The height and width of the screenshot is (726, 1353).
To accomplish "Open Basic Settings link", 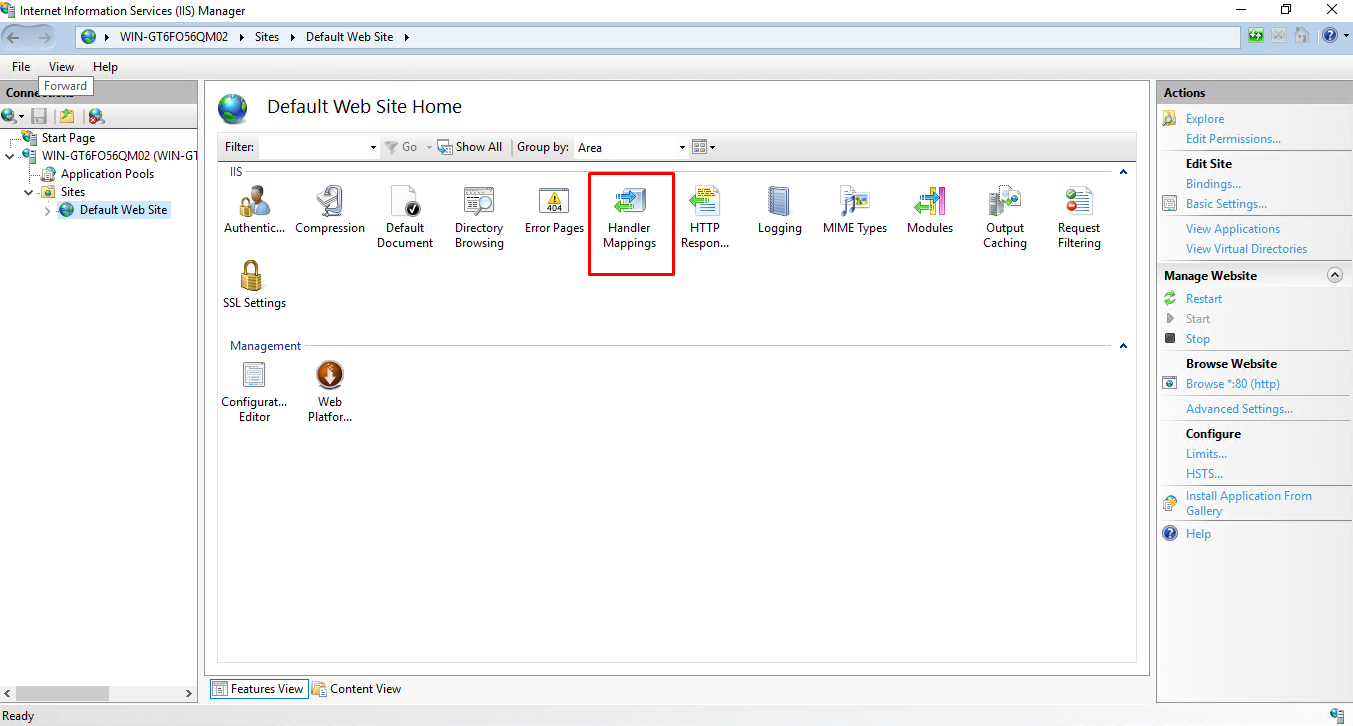I will coord(1226,204).
